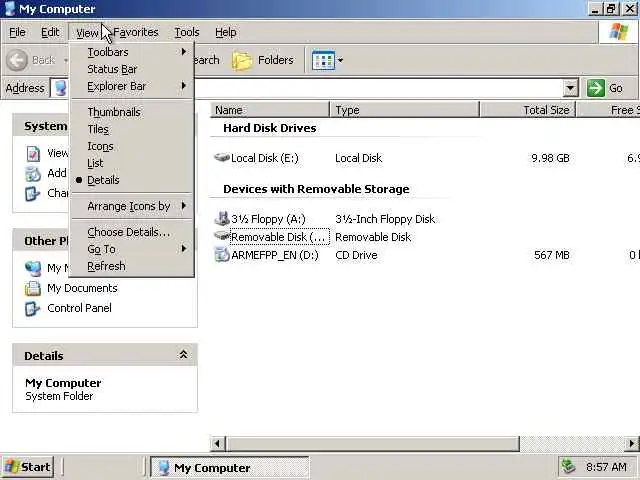Click the My Computer icon in Address bar

[x=60, y=88]
